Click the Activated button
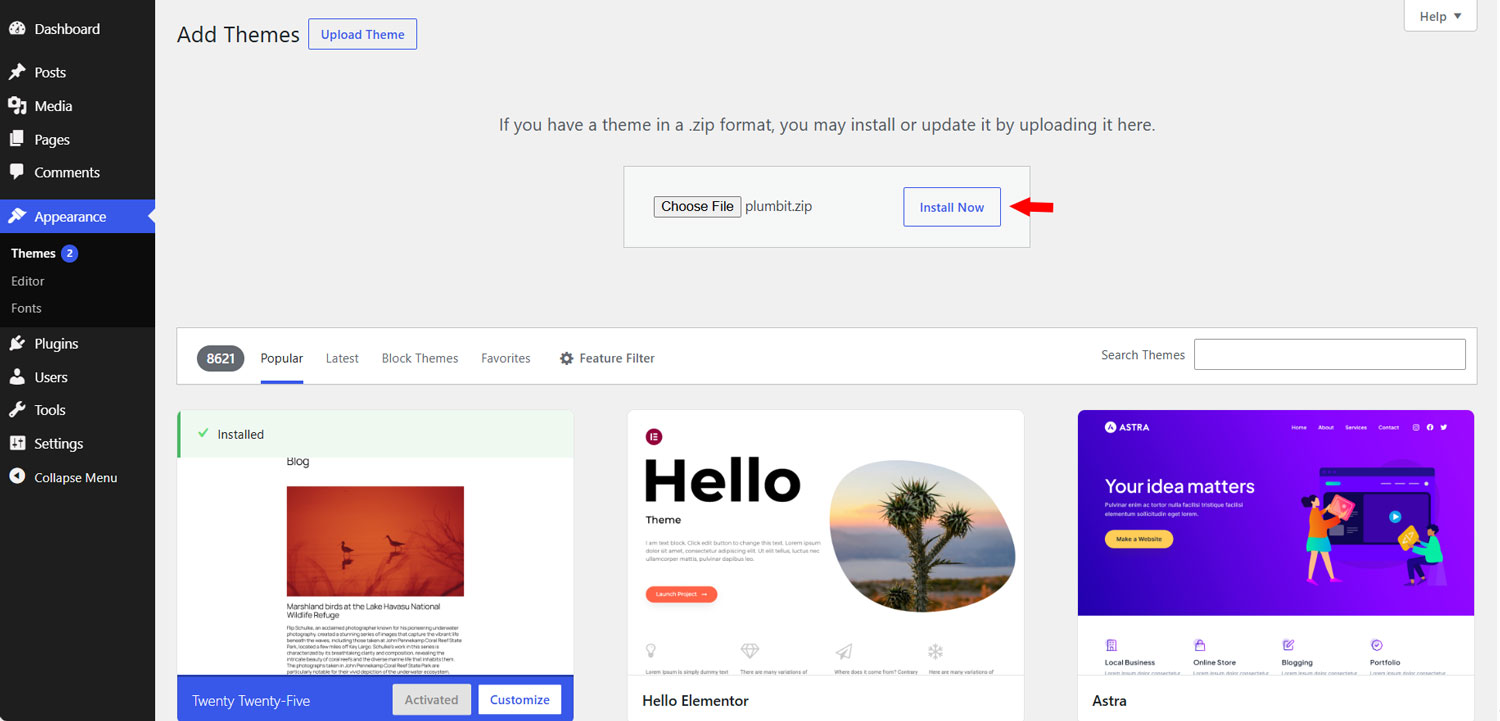Screen dimensions: 1500x721 (x=431, y=699)
